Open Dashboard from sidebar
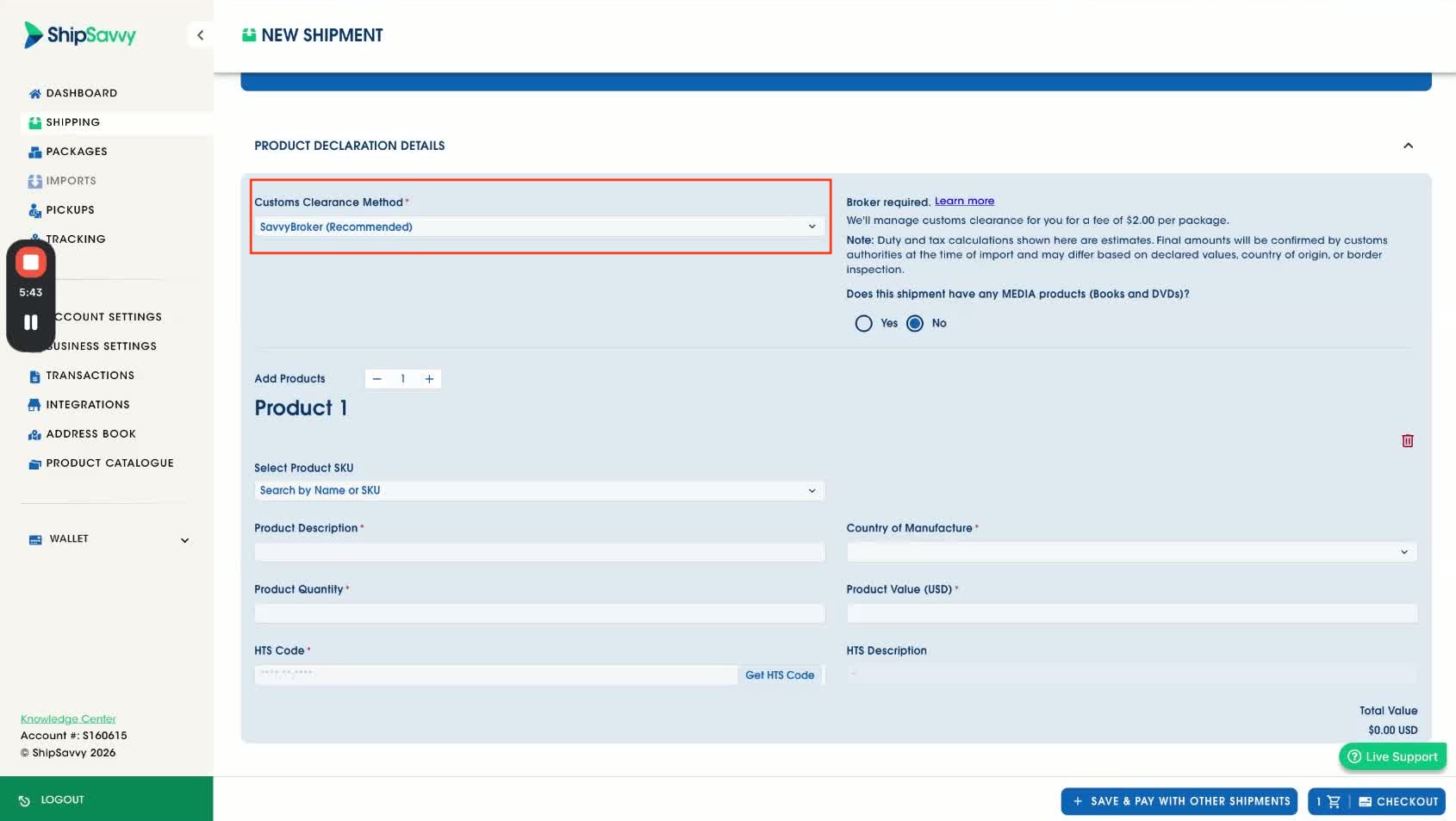This screenshot has height=821, width=1456. coord(81,93)
